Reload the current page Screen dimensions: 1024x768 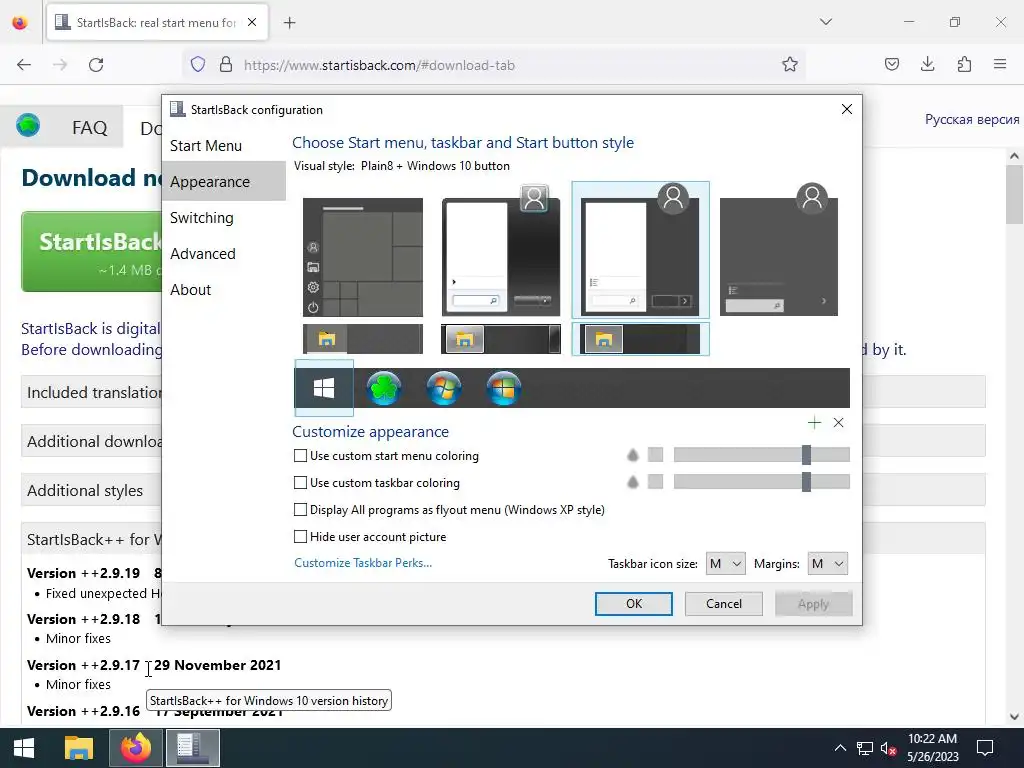pos(96,65)
